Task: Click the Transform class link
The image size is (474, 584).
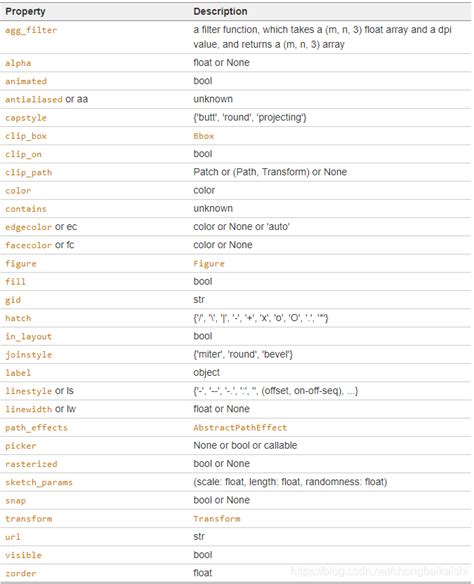Action: pos(217,519)
